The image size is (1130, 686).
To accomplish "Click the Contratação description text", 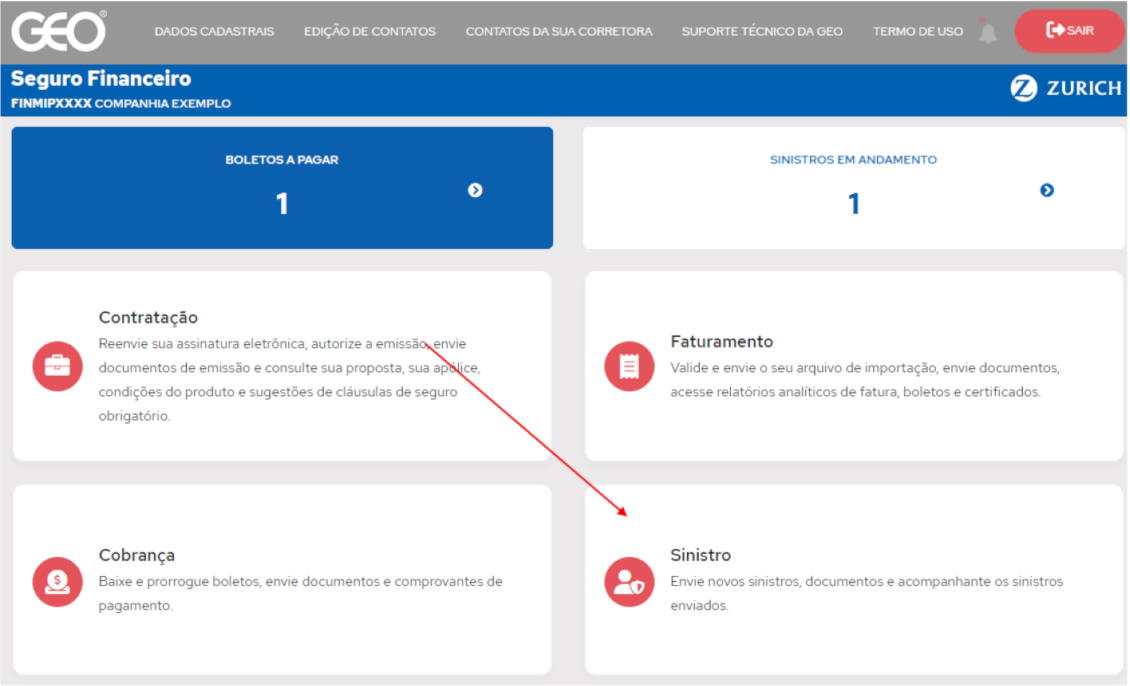I will 290,380.
